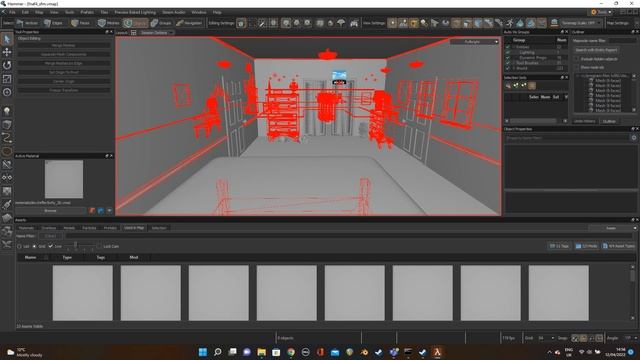Click the Clear button beside Name Filter
The width and height of the screenshot is (640, 360).
(50, 236)
